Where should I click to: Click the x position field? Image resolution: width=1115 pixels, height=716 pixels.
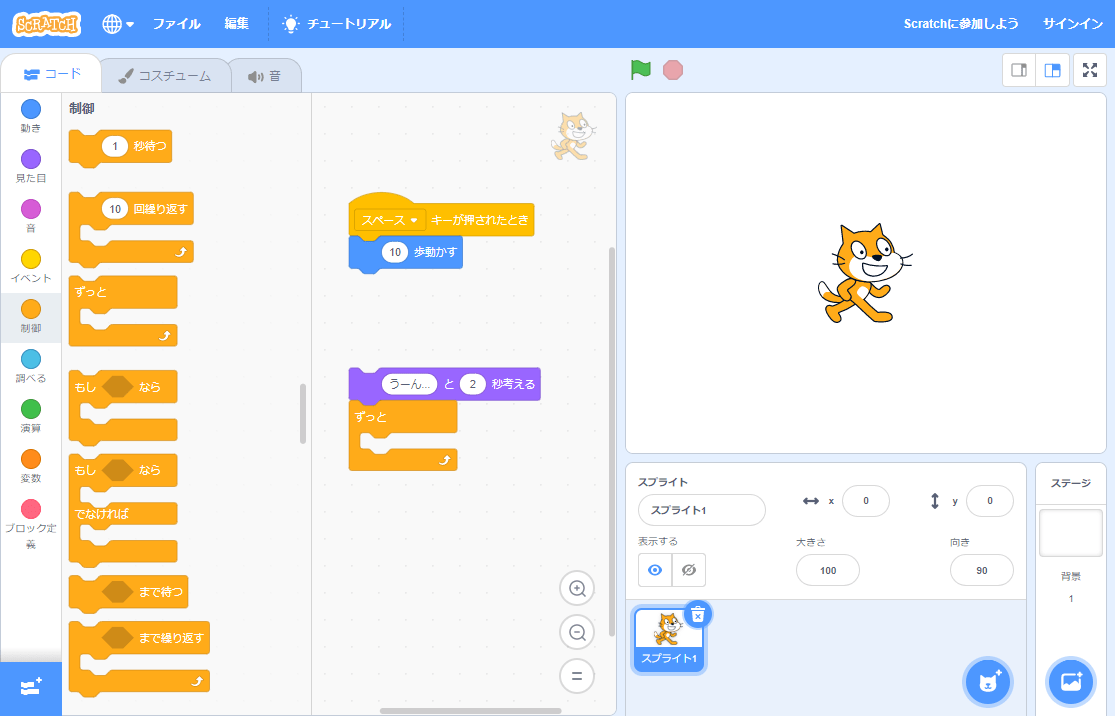[865, 501]
